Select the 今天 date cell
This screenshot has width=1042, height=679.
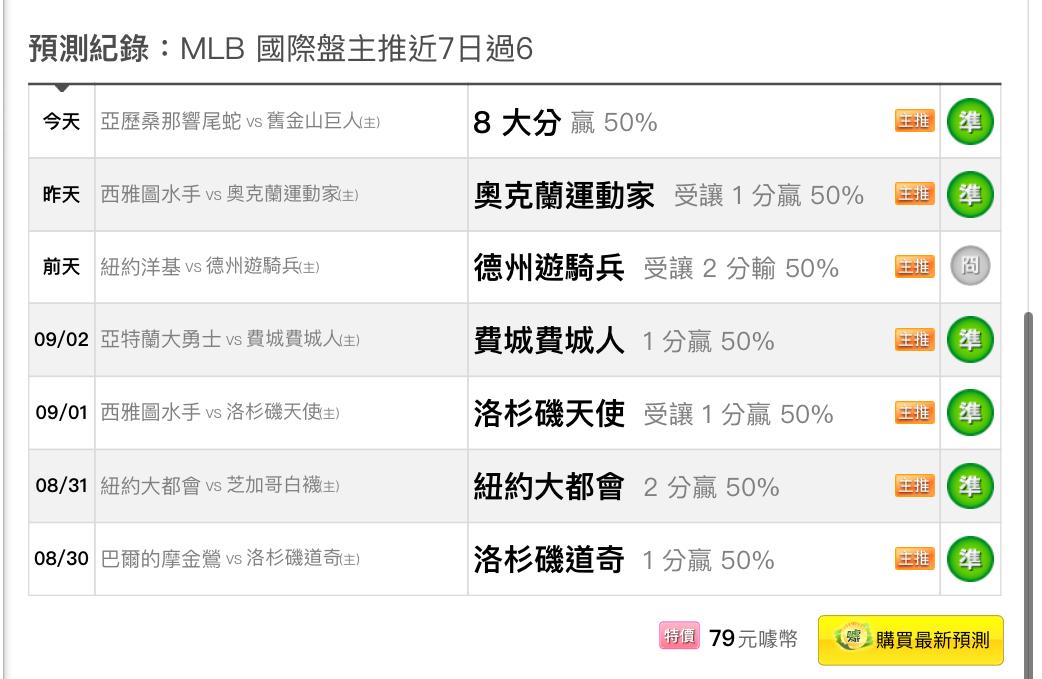(61, 122)
